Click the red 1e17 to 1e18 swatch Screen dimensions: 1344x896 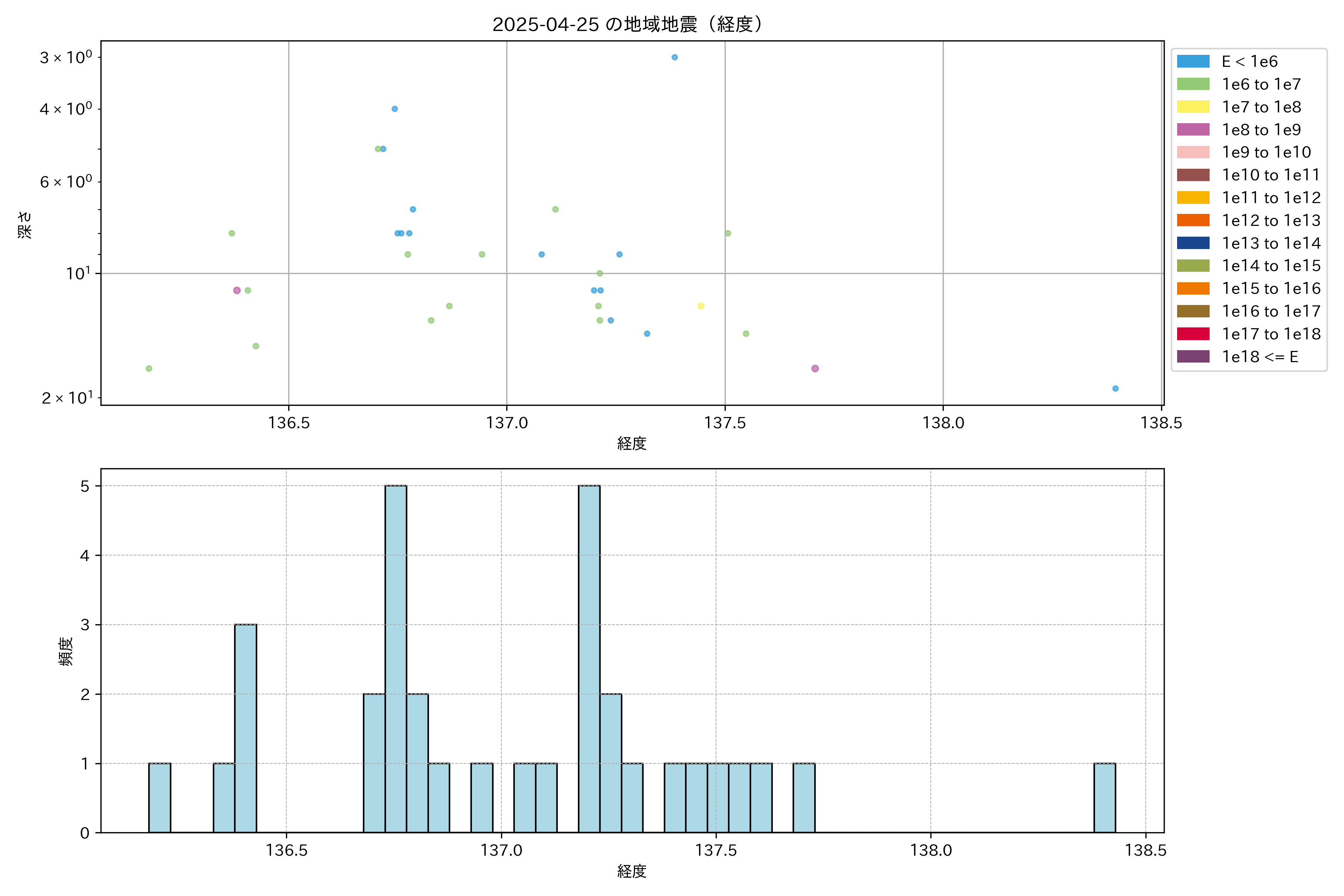coord(1193,334)
